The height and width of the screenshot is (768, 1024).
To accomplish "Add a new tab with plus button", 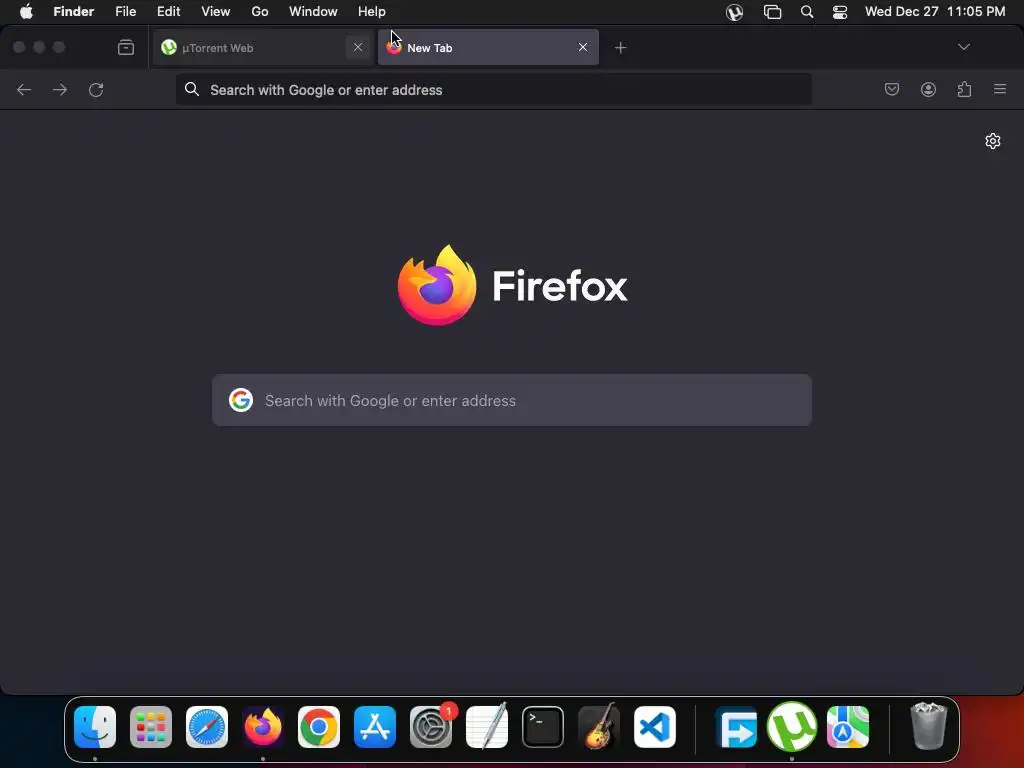I will [620, 47].
